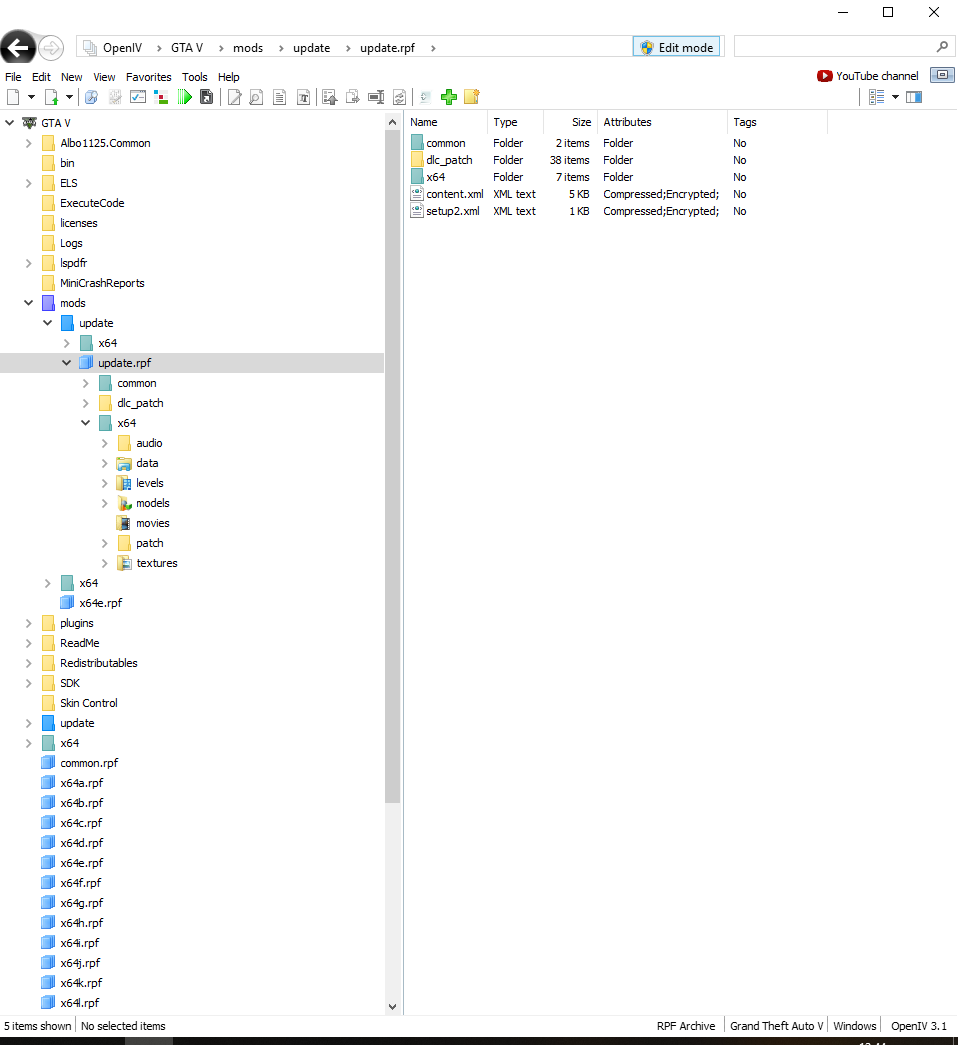Collapse the mods folder node

click(x=28, y=303)
